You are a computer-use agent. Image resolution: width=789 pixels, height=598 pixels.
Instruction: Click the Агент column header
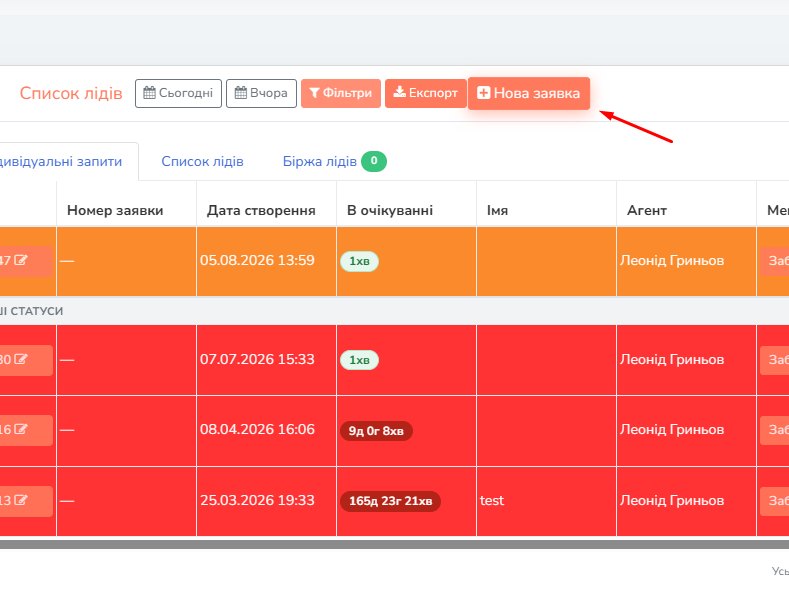(647, 210)
